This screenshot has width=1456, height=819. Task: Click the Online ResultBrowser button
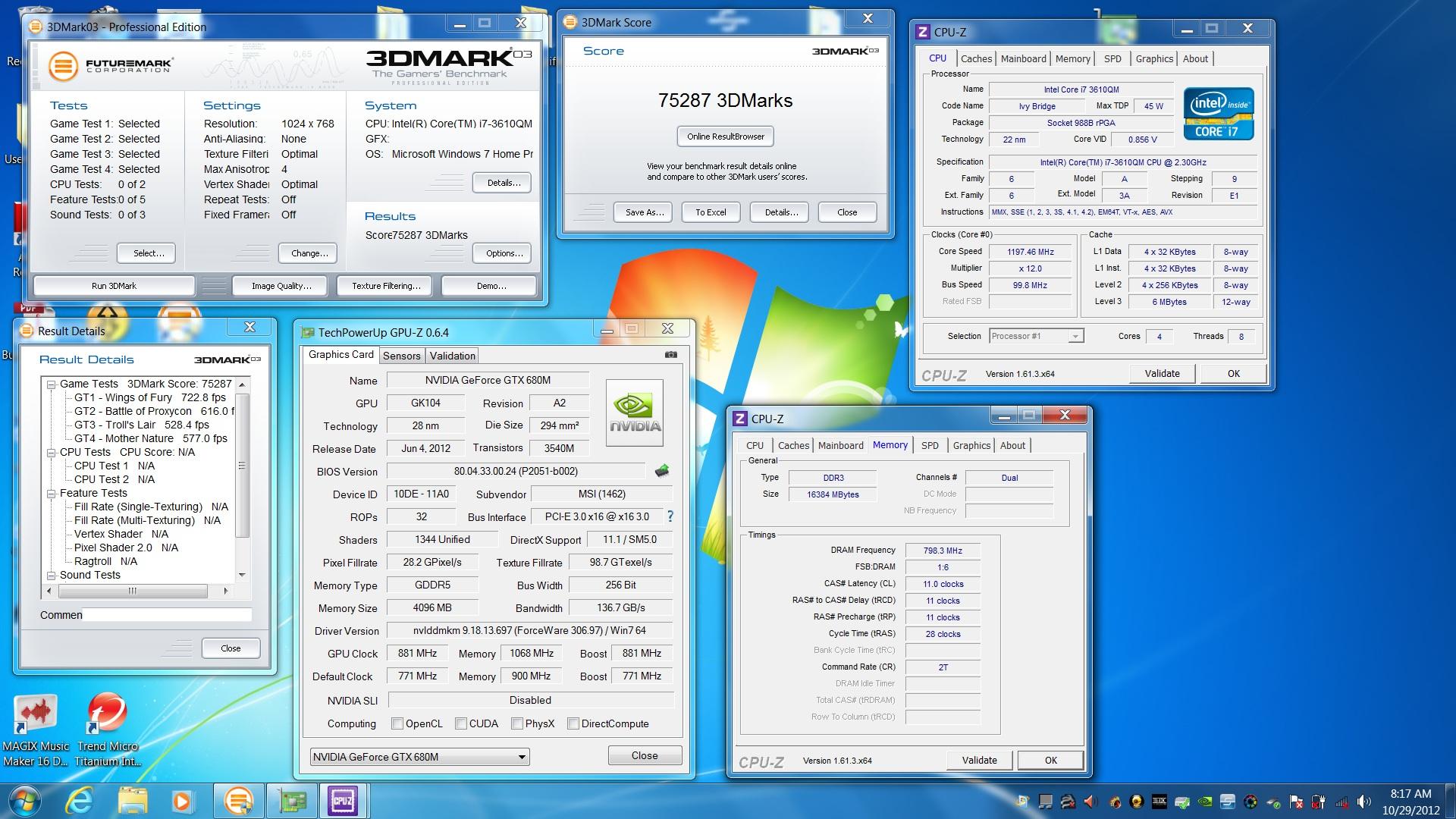point(726,136)
